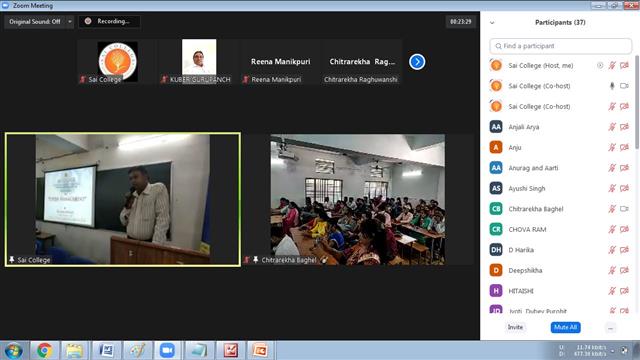The image size is (640, 360).
Task: Click Anju video-off icon
Action: pos(624,147)
